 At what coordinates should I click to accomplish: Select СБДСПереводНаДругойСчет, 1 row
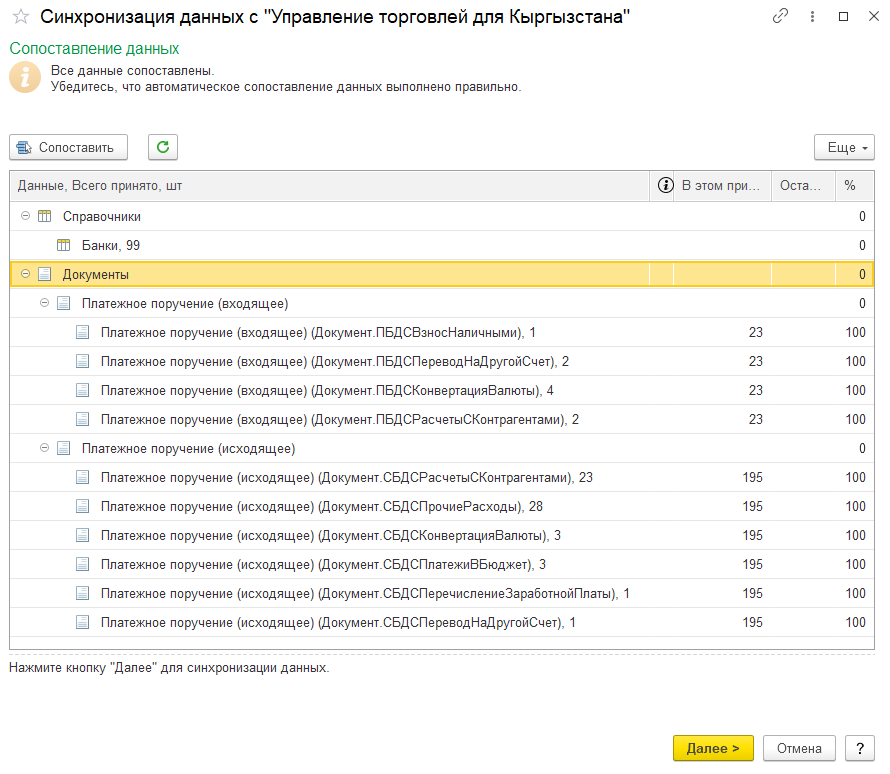(442, 622)
